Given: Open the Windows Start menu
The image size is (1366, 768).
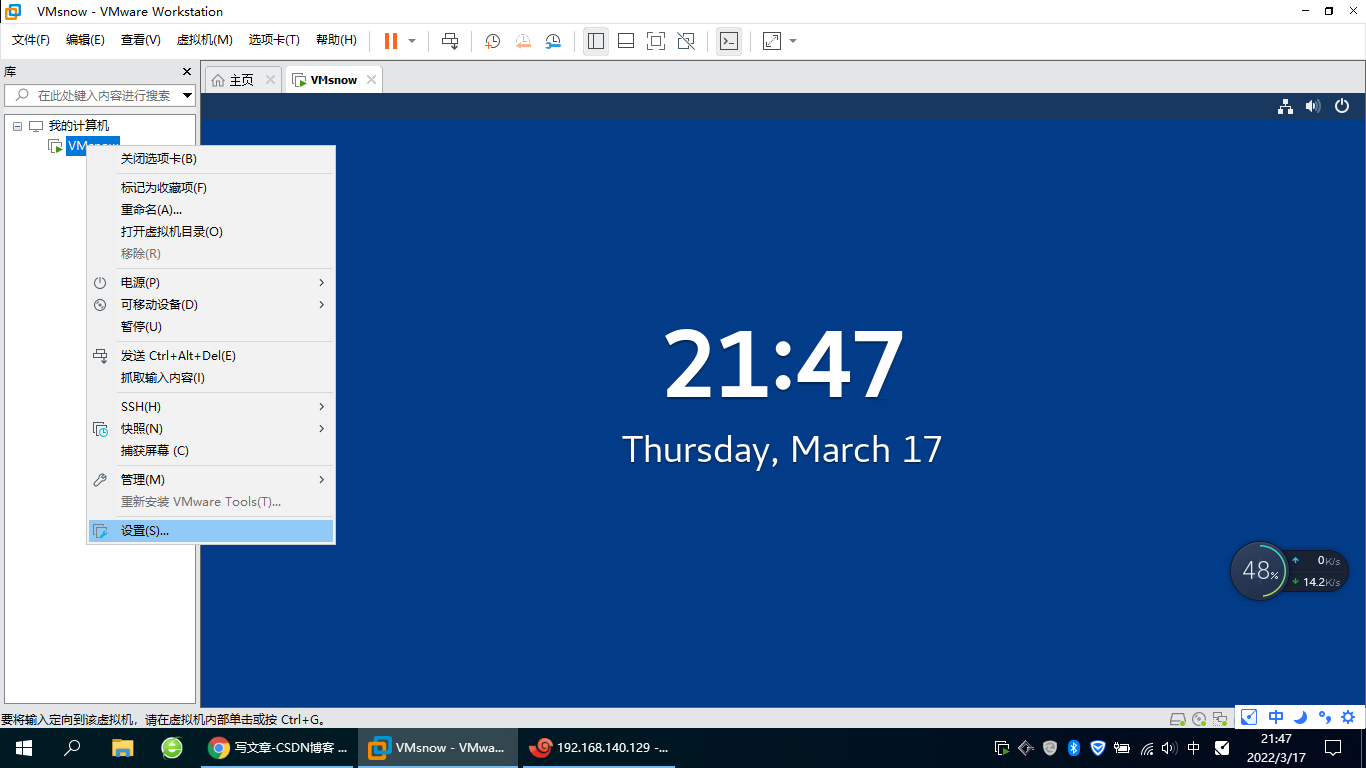Looking at the screenshot, I should [24, 748].
